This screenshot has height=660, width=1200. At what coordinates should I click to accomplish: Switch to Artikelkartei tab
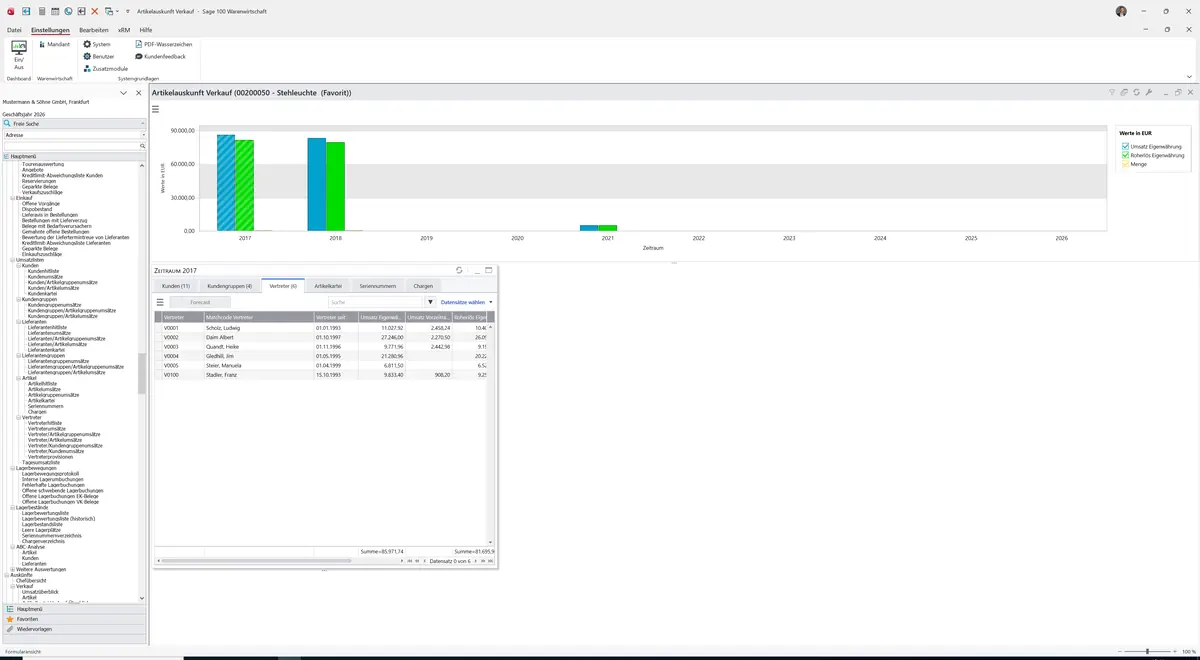click(328, 286)
